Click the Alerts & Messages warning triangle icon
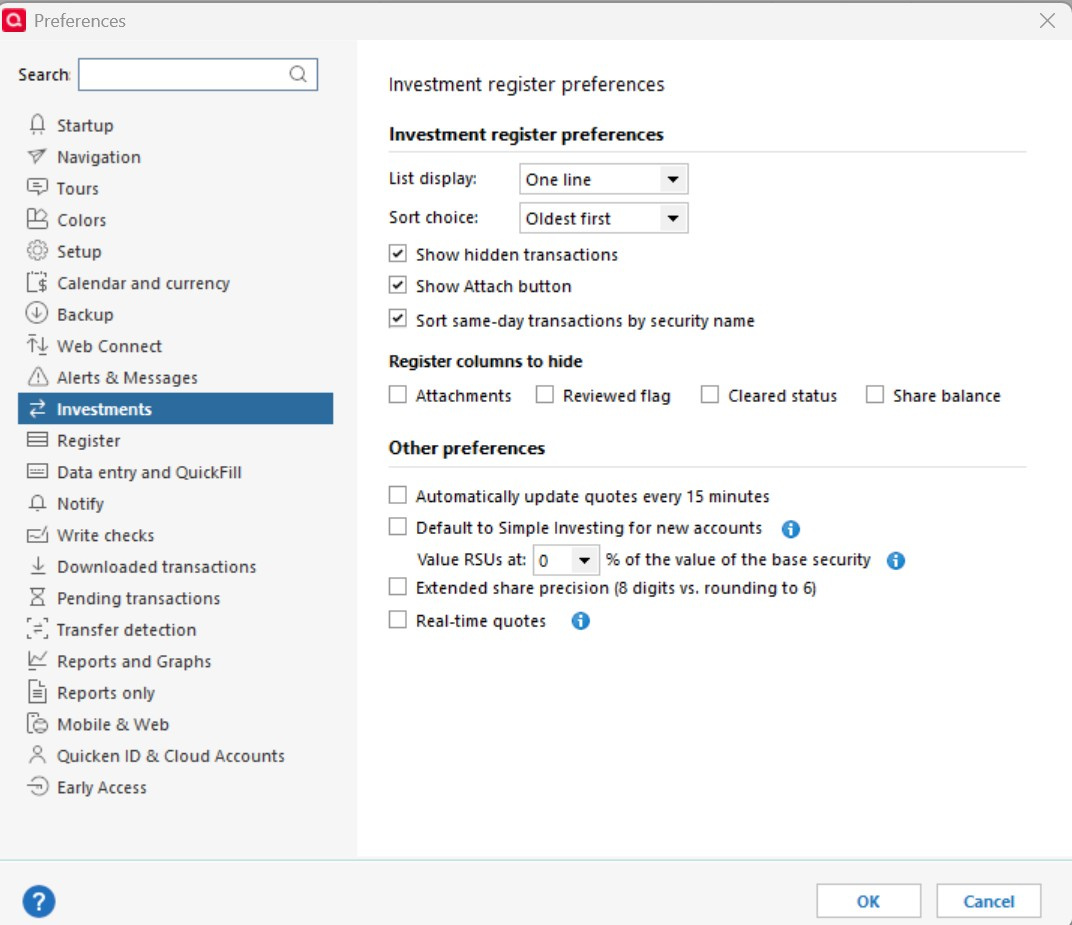 click(x=38, y=377)
